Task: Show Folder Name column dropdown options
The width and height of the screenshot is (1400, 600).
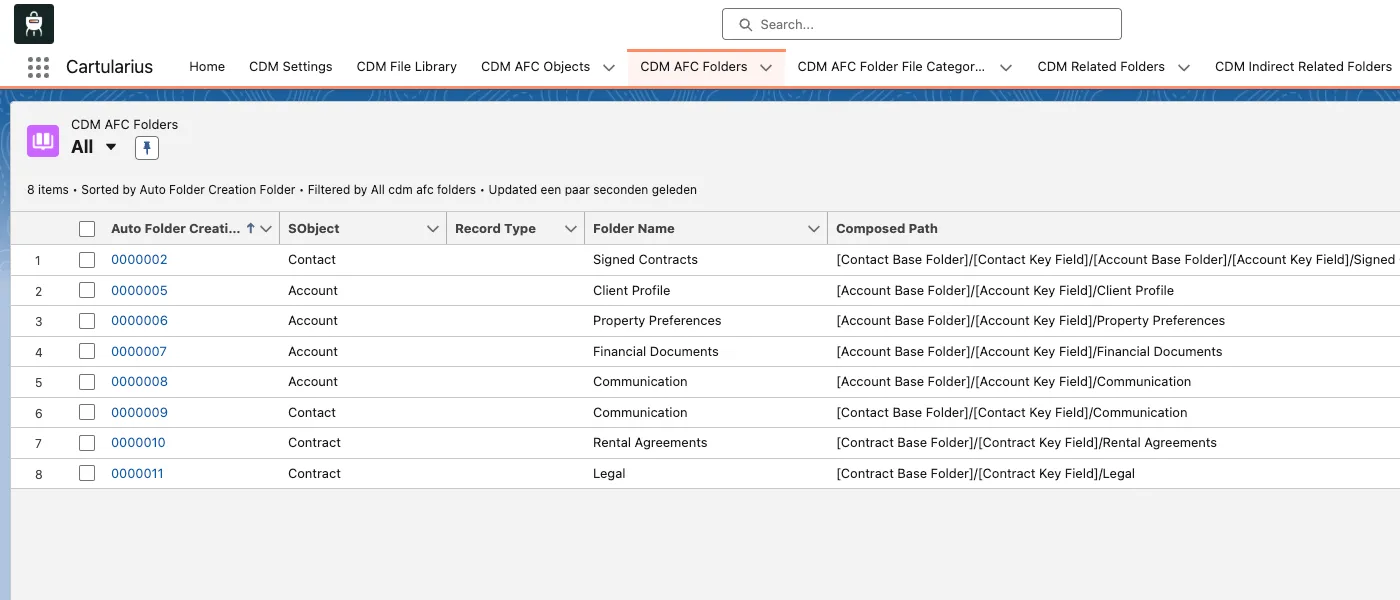Action: click(x=814, y=229)
